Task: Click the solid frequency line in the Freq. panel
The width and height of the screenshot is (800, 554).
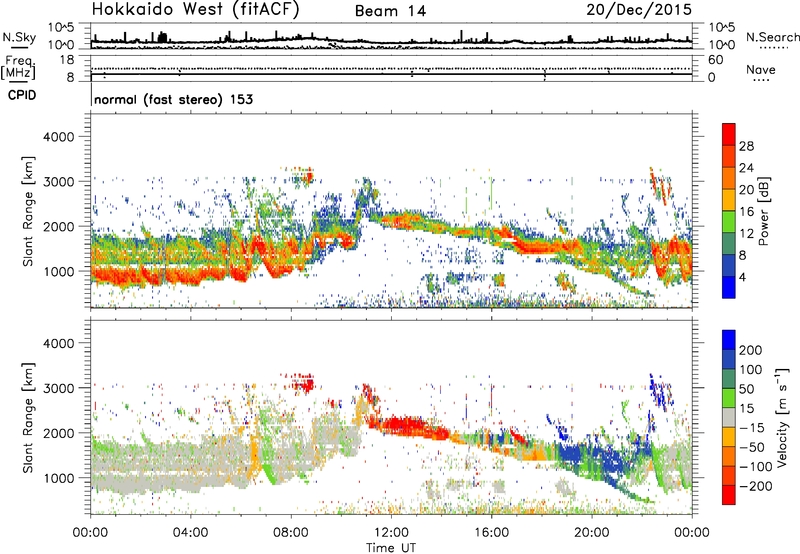Action: coord(392,74)
